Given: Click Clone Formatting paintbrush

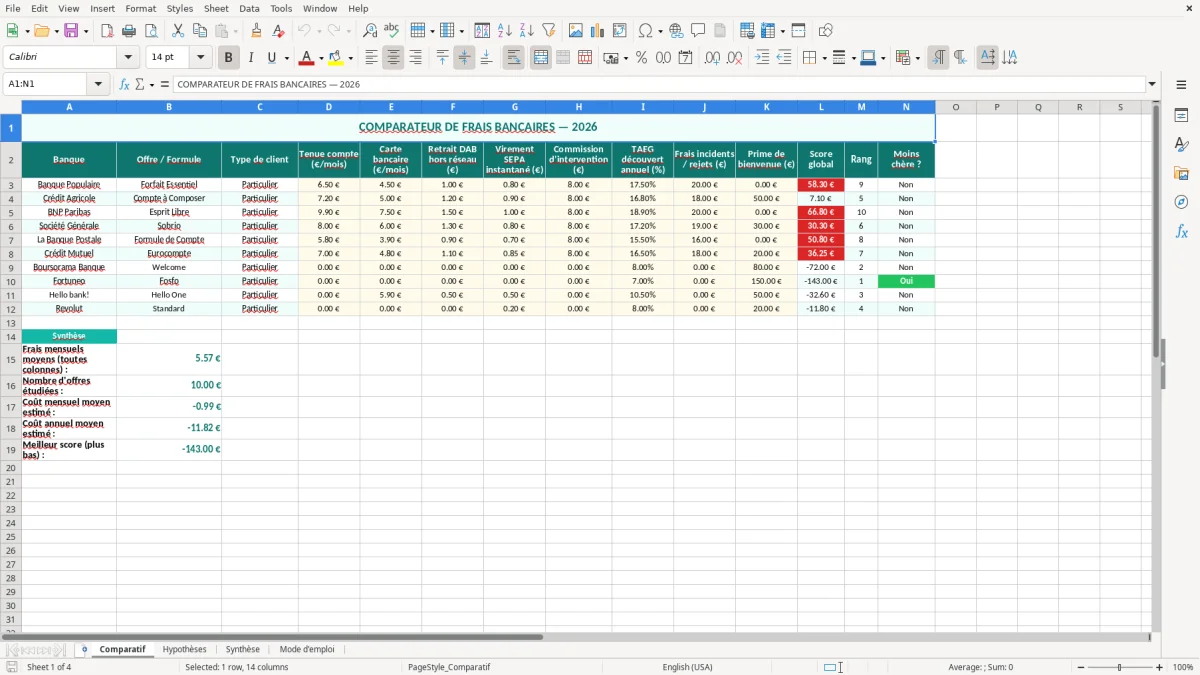Looking at the screenshot, I should pos(257,31).
